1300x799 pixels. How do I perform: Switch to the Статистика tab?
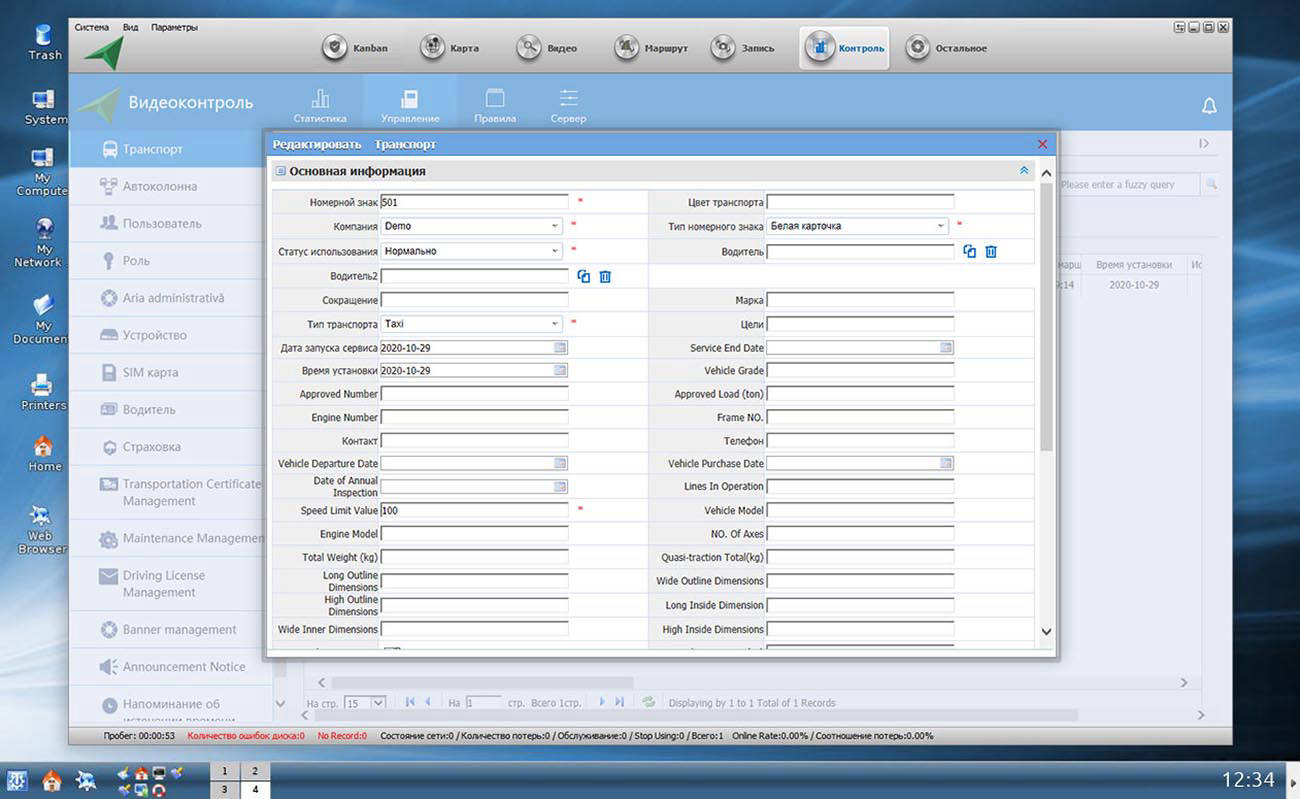click(x=320, y=105)
